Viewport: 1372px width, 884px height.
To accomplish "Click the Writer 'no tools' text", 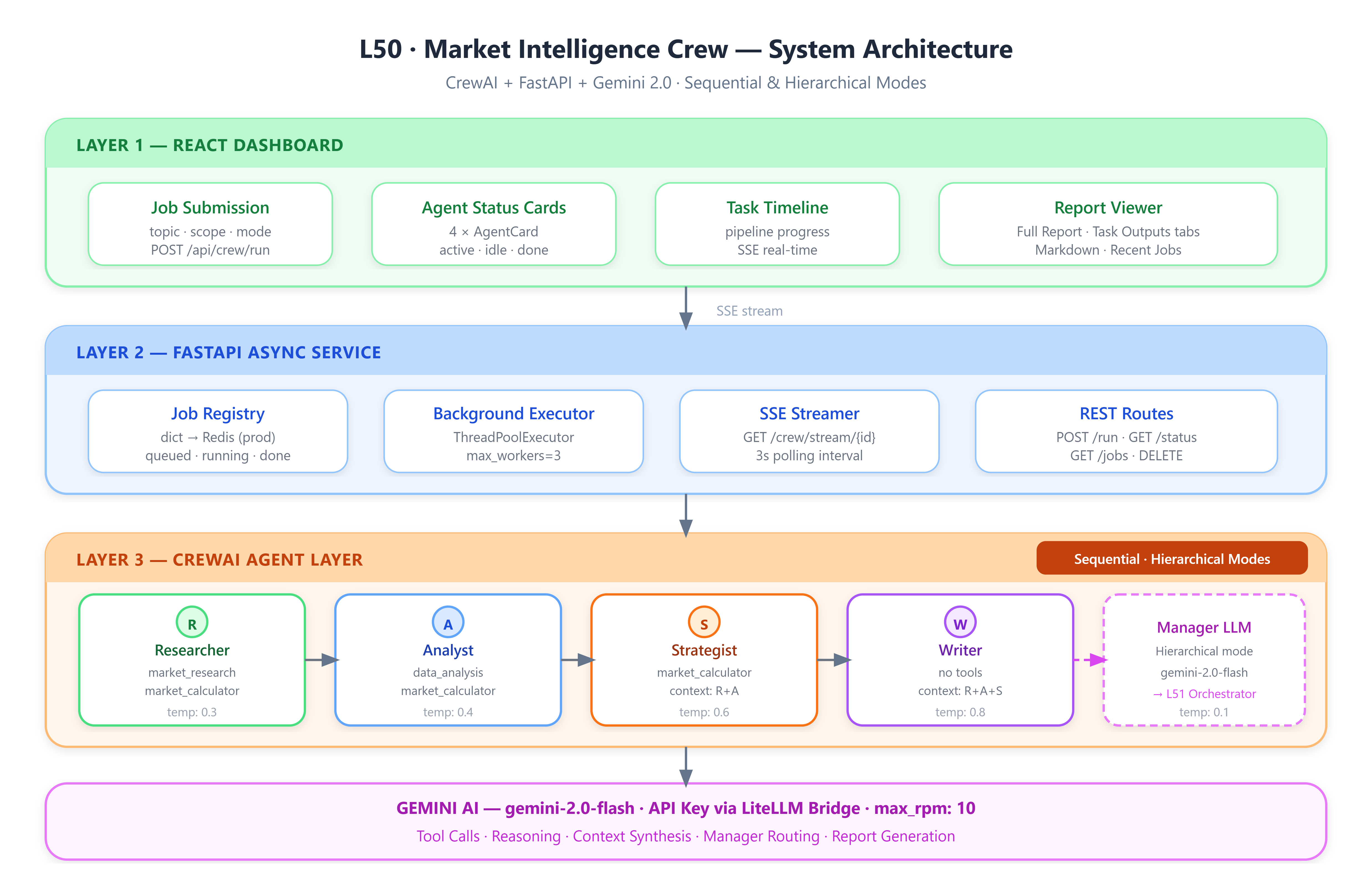I will pos(960,673).
